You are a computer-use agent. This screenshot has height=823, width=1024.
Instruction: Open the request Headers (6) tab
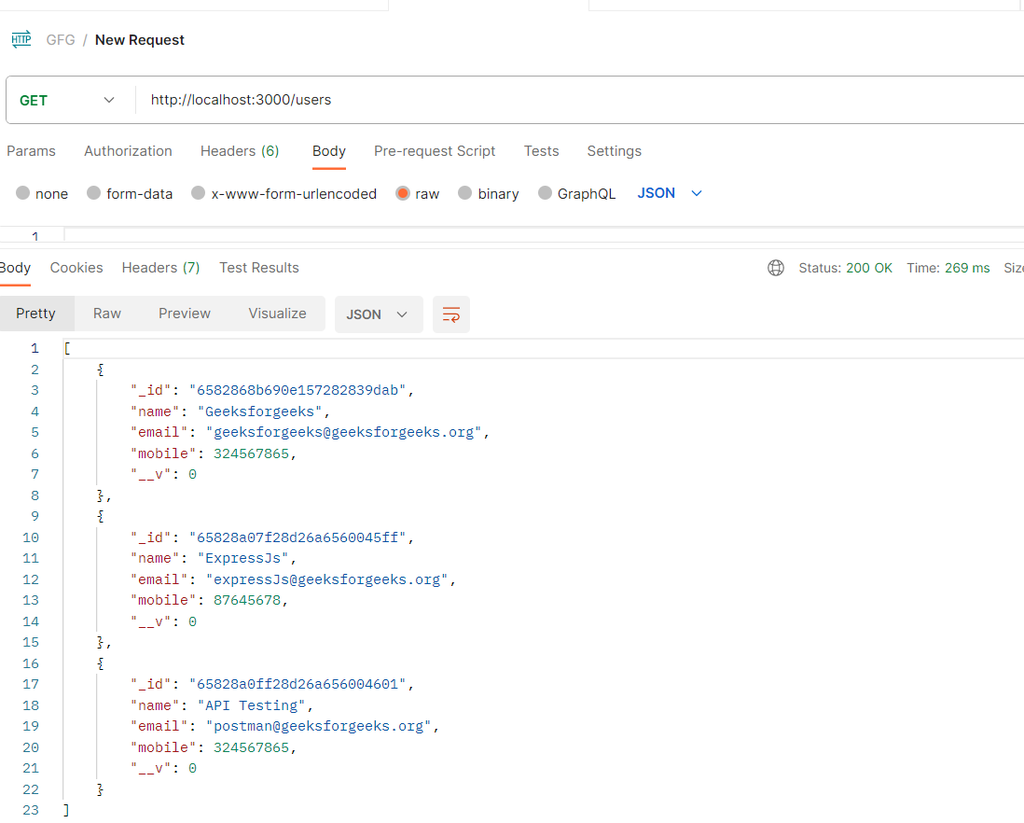pos(239,151)
